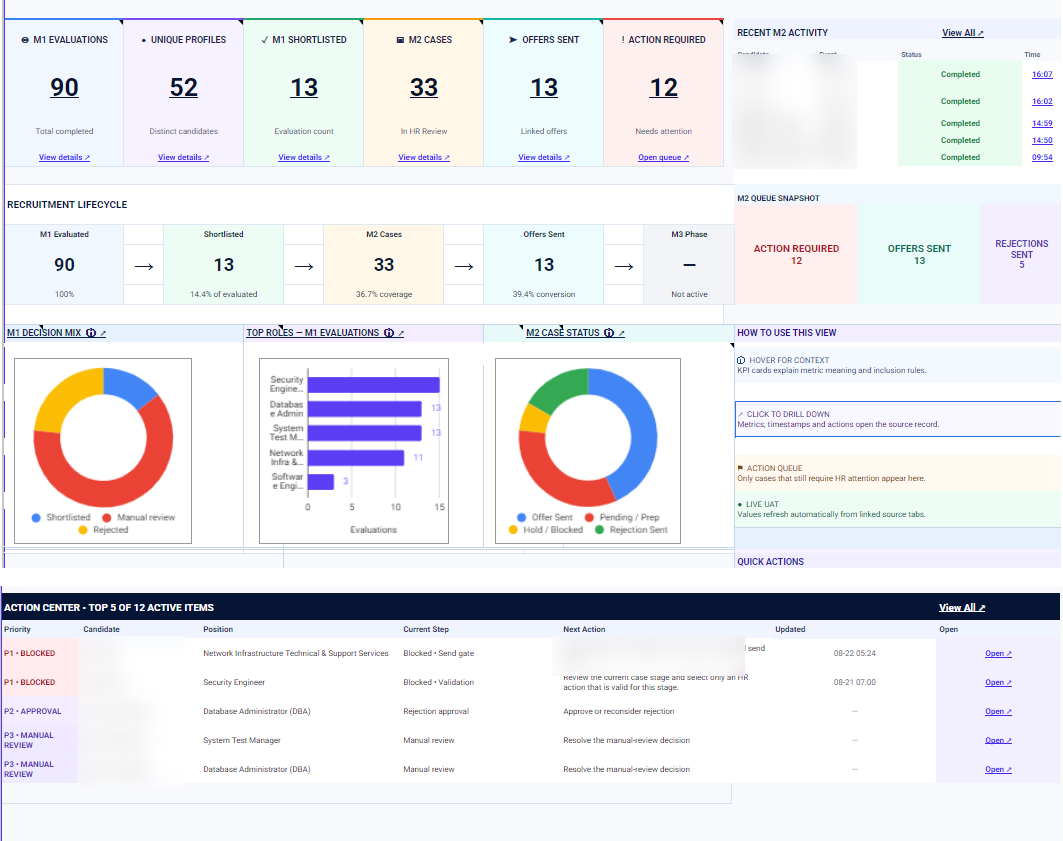Click the green Rejection Sent legend swatch
Image resolution: width=1063 pixels, height=841 pixels.
click(599, 530)
